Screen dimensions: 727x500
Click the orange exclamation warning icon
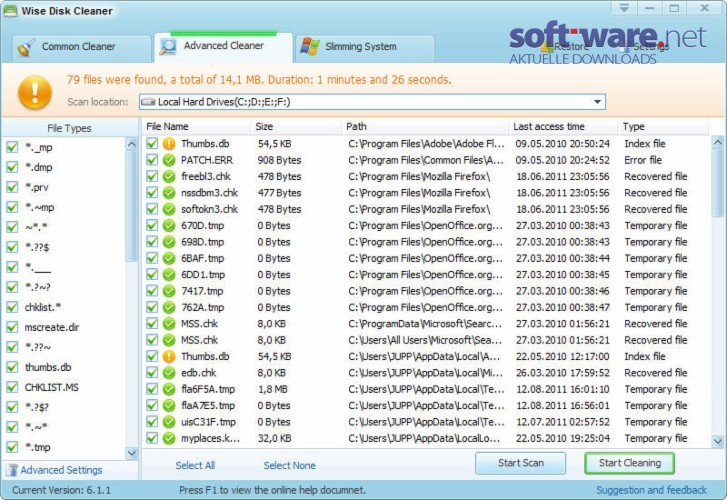tap(35, 92)
